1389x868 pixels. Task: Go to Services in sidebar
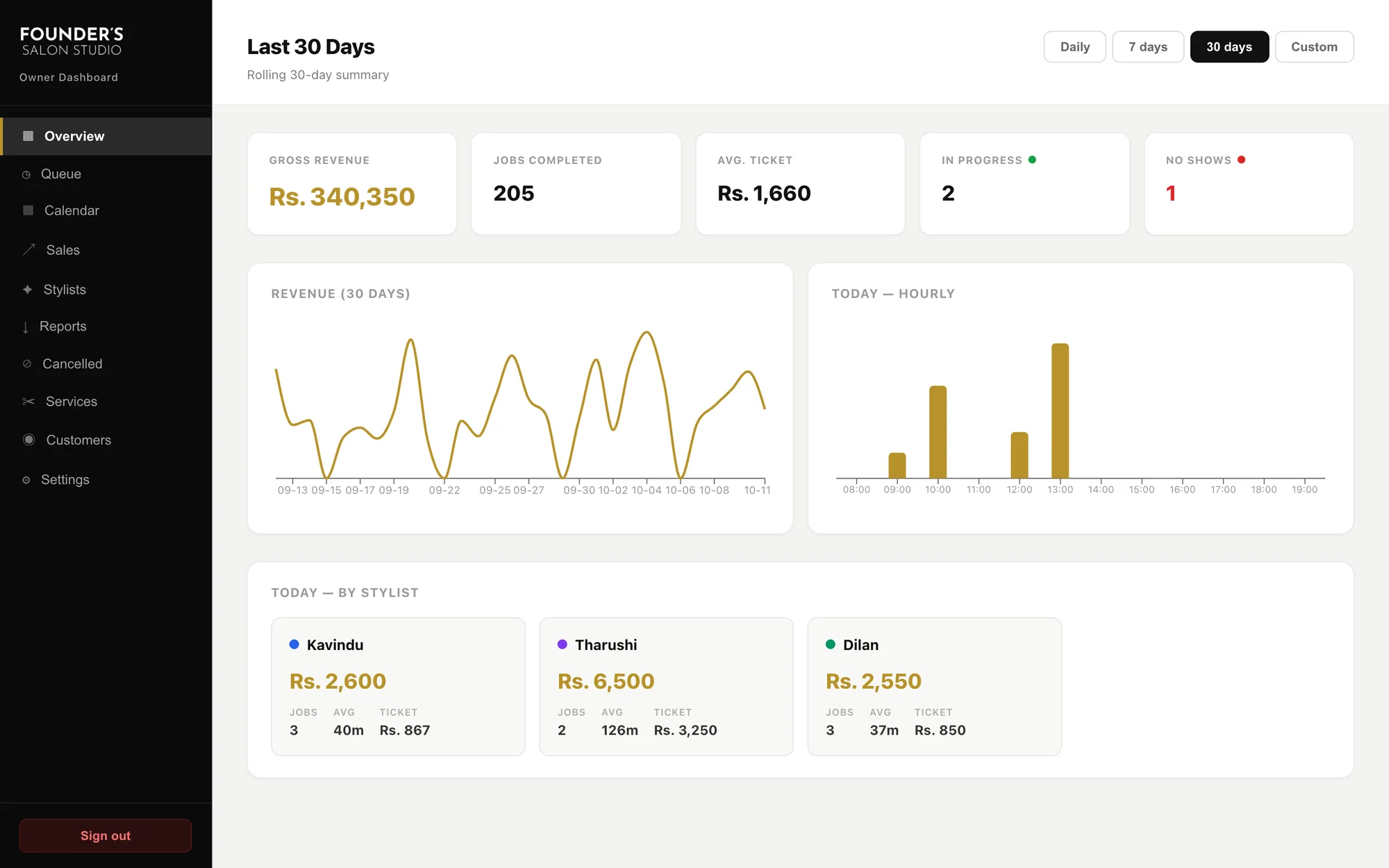pos(106,401)
